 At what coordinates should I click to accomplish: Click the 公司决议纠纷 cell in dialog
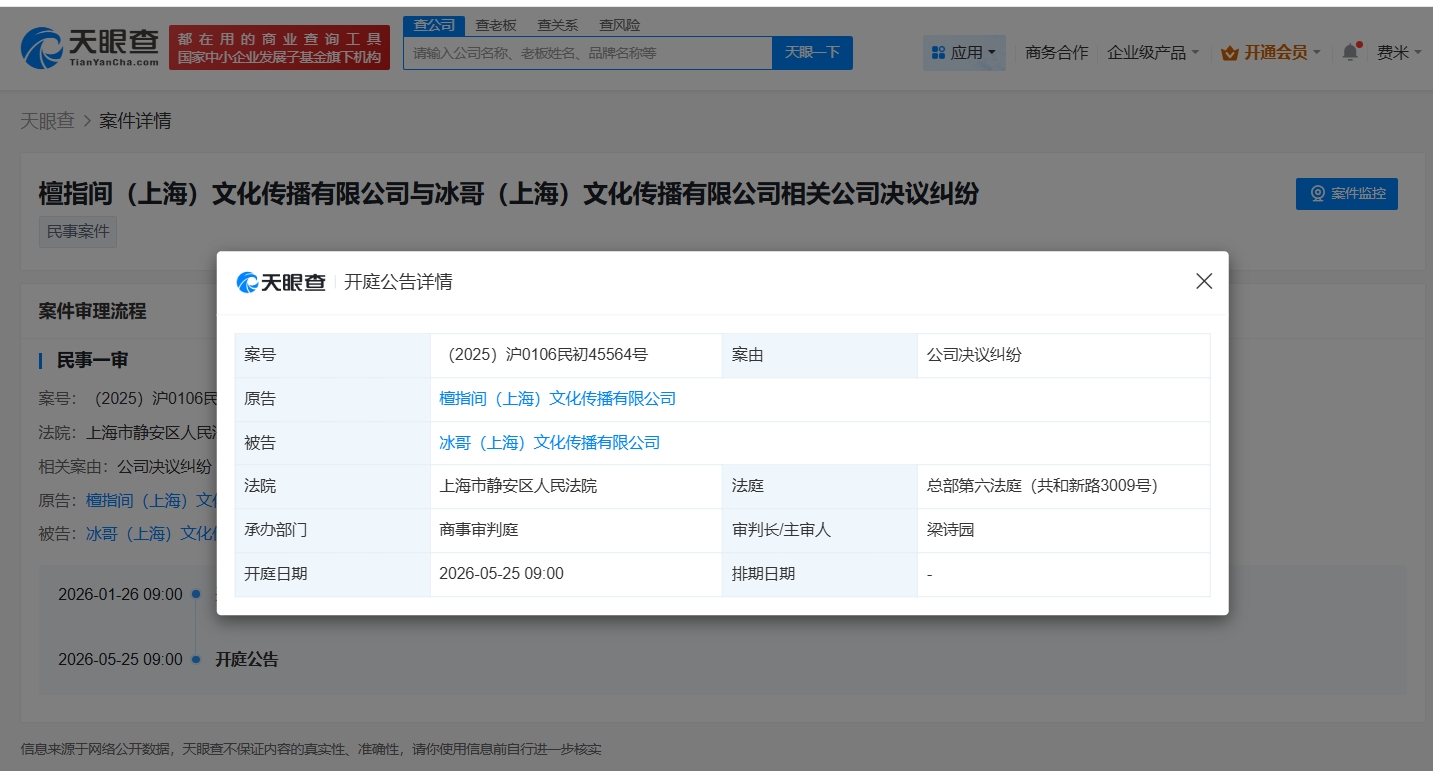[974, 355]
